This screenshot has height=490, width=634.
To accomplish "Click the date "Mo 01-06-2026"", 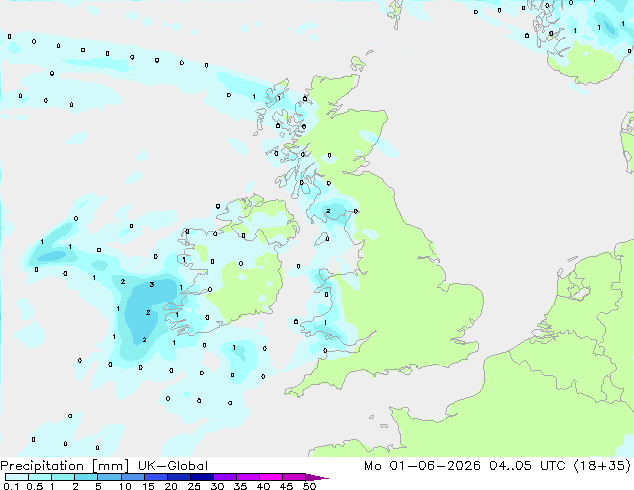I will coord(422,466).
